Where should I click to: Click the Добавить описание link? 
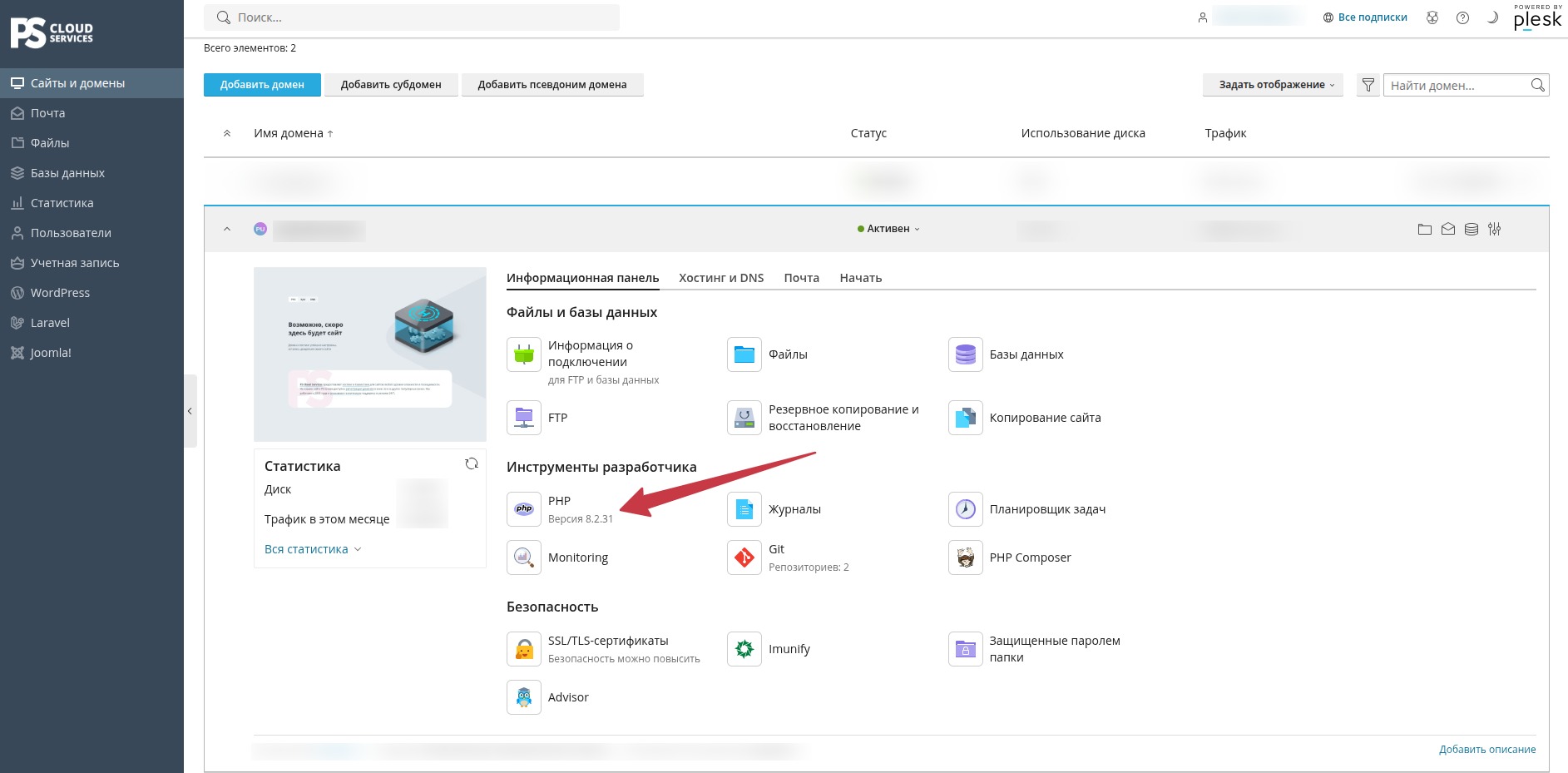point(1487,750)
